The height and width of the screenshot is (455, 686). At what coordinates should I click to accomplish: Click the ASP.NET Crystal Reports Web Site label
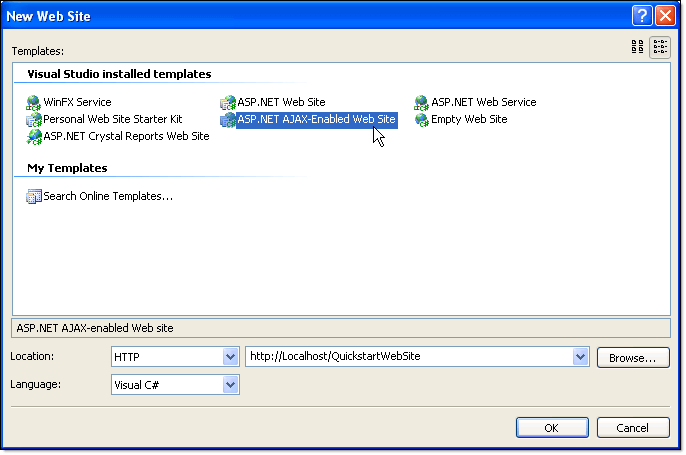click(x=126, y=136)
